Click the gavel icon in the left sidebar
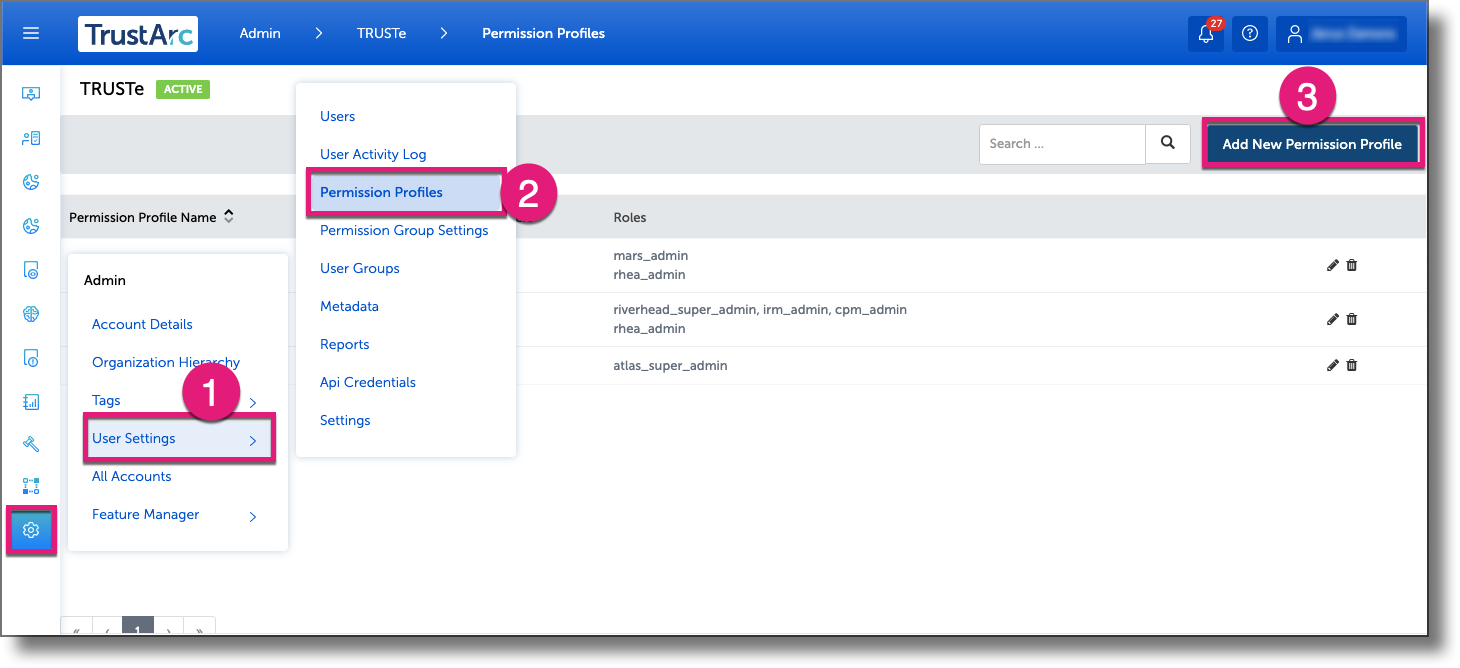Viewport: 1460px width, 668px height. 30,443
